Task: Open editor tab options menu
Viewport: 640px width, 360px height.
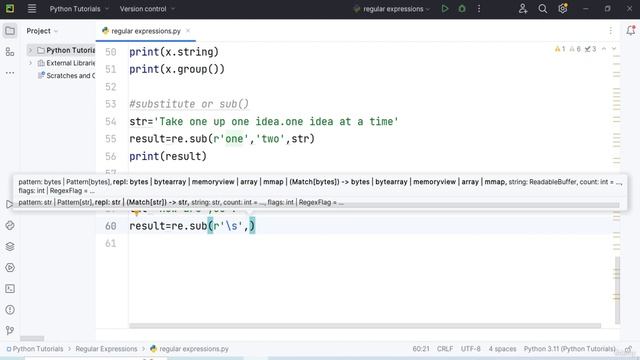Action: pyautogui.click(x=611, y=31)
